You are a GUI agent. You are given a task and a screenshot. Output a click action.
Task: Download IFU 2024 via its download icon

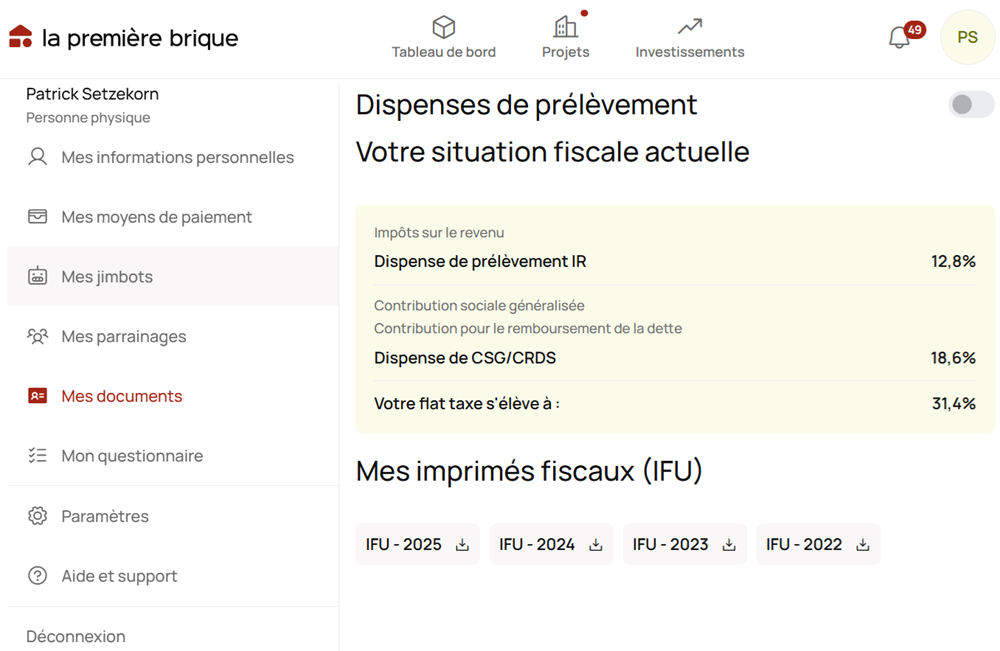(x=596, y=545)
